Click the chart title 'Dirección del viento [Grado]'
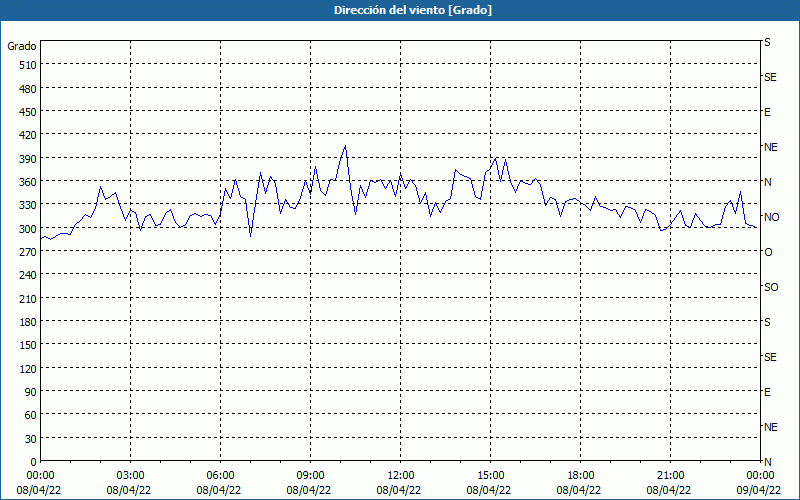This screenshot has width=800, height=500. [413, 10]
